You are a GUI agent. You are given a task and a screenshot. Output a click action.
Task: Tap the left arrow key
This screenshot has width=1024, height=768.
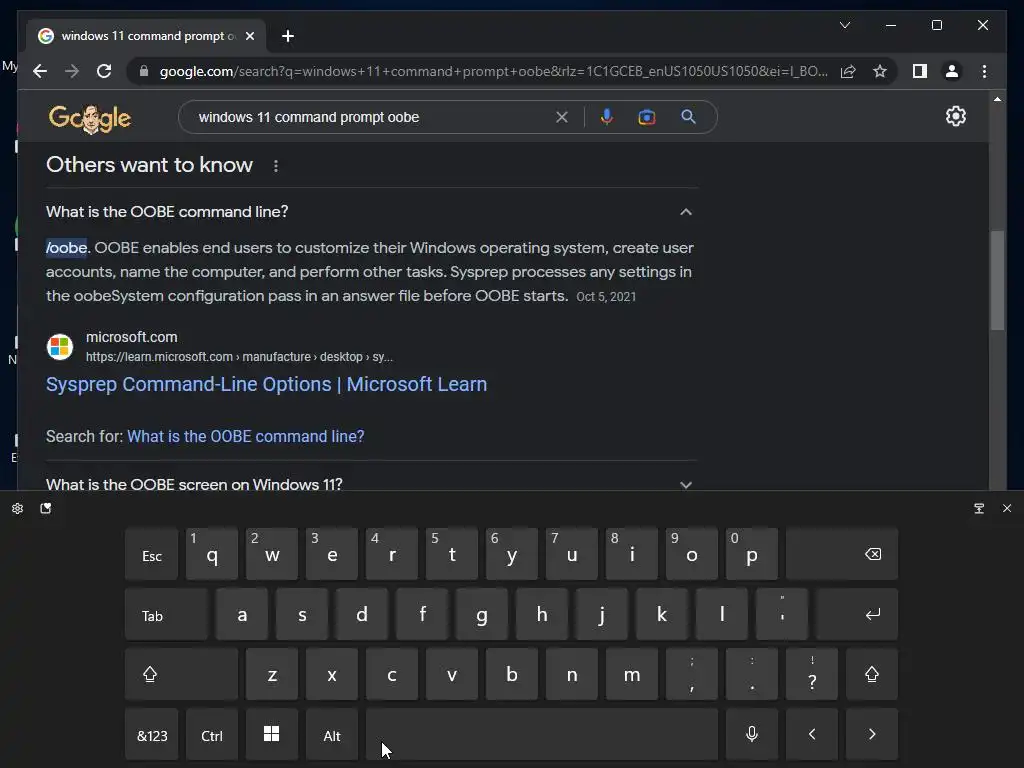[x=812, y=735]
